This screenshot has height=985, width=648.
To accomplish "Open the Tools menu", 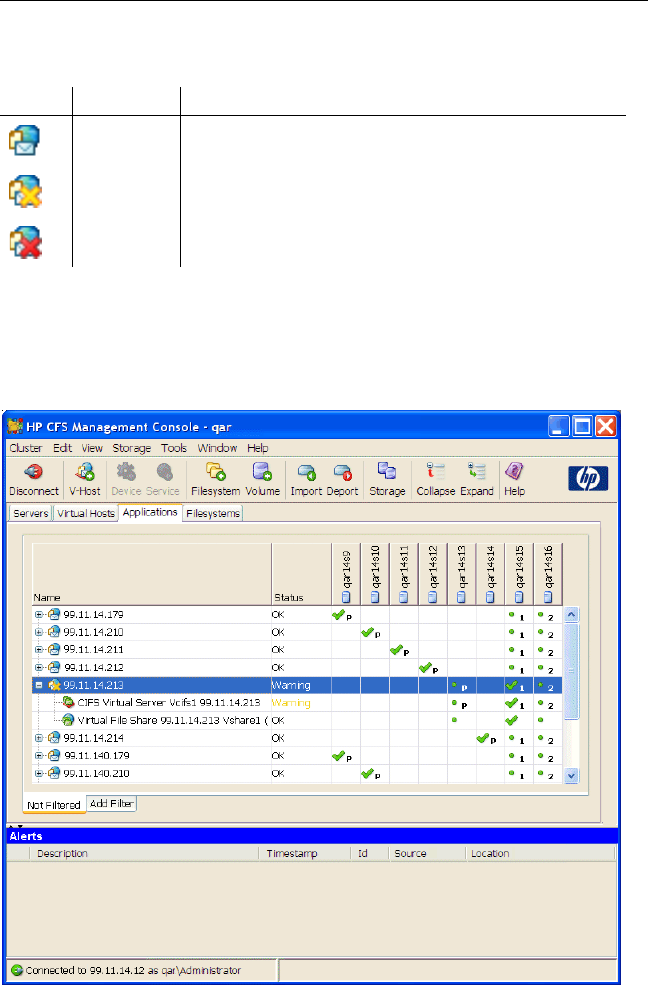I will (174, 448).
